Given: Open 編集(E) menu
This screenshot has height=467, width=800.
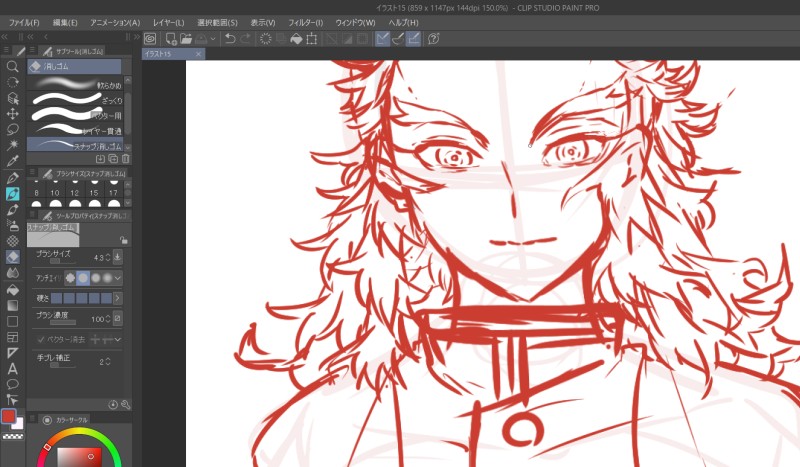Looking at the screenshot, I should (x=65, y=22).
